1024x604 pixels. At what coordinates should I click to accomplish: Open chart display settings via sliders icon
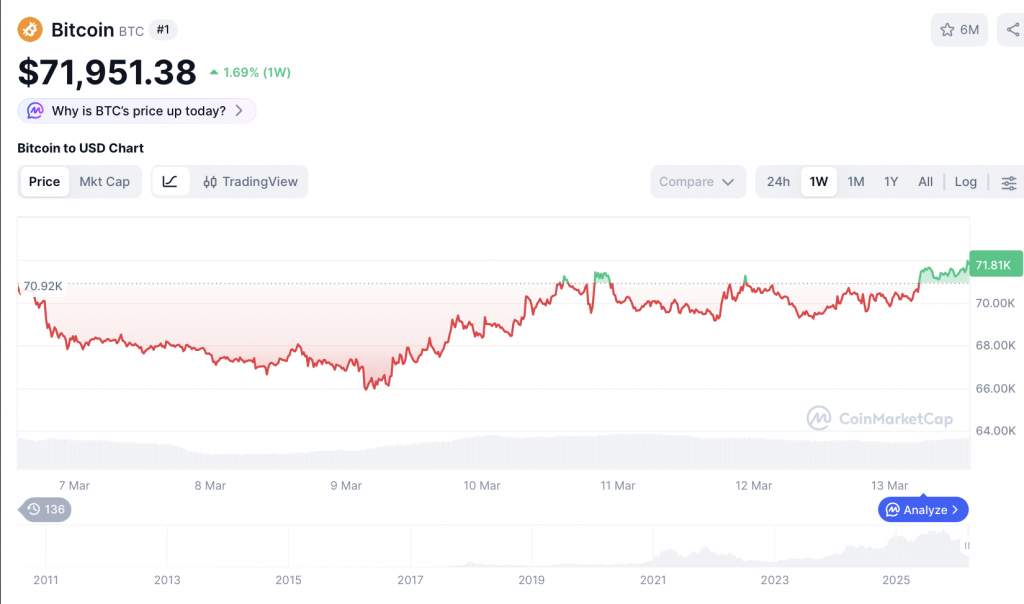pos(1009,183)
